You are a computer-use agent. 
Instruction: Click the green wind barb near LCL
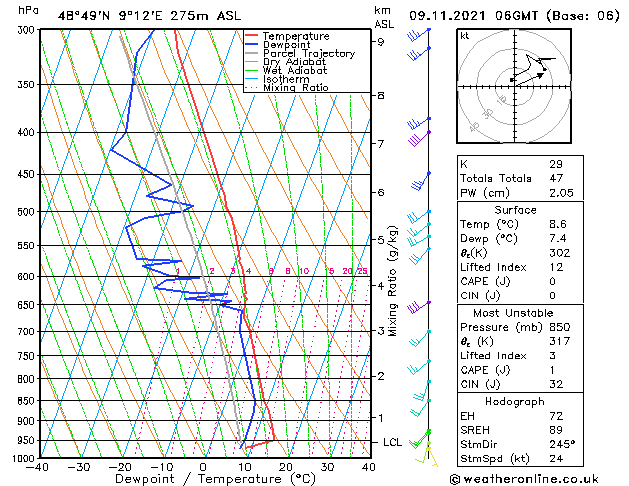[419, 439]
